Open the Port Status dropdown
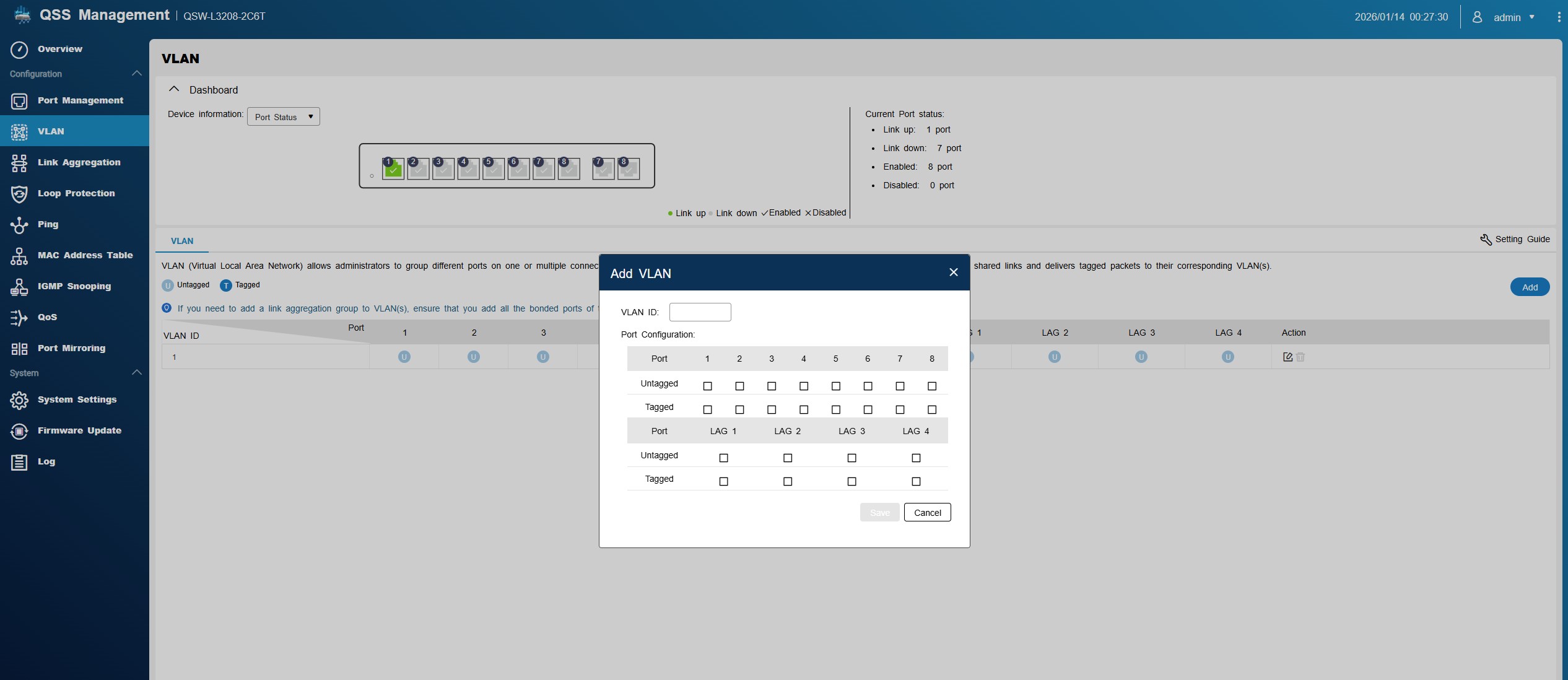Viewport: 1568px width, 680px height. pyautogui.click(x=284, y=117)
